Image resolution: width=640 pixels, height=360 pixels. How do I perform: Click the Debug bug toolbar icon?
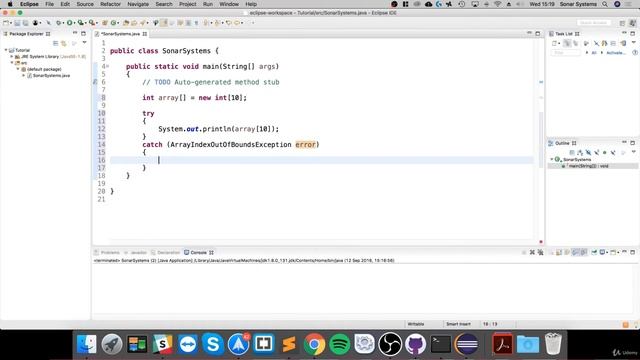[58, 23]
